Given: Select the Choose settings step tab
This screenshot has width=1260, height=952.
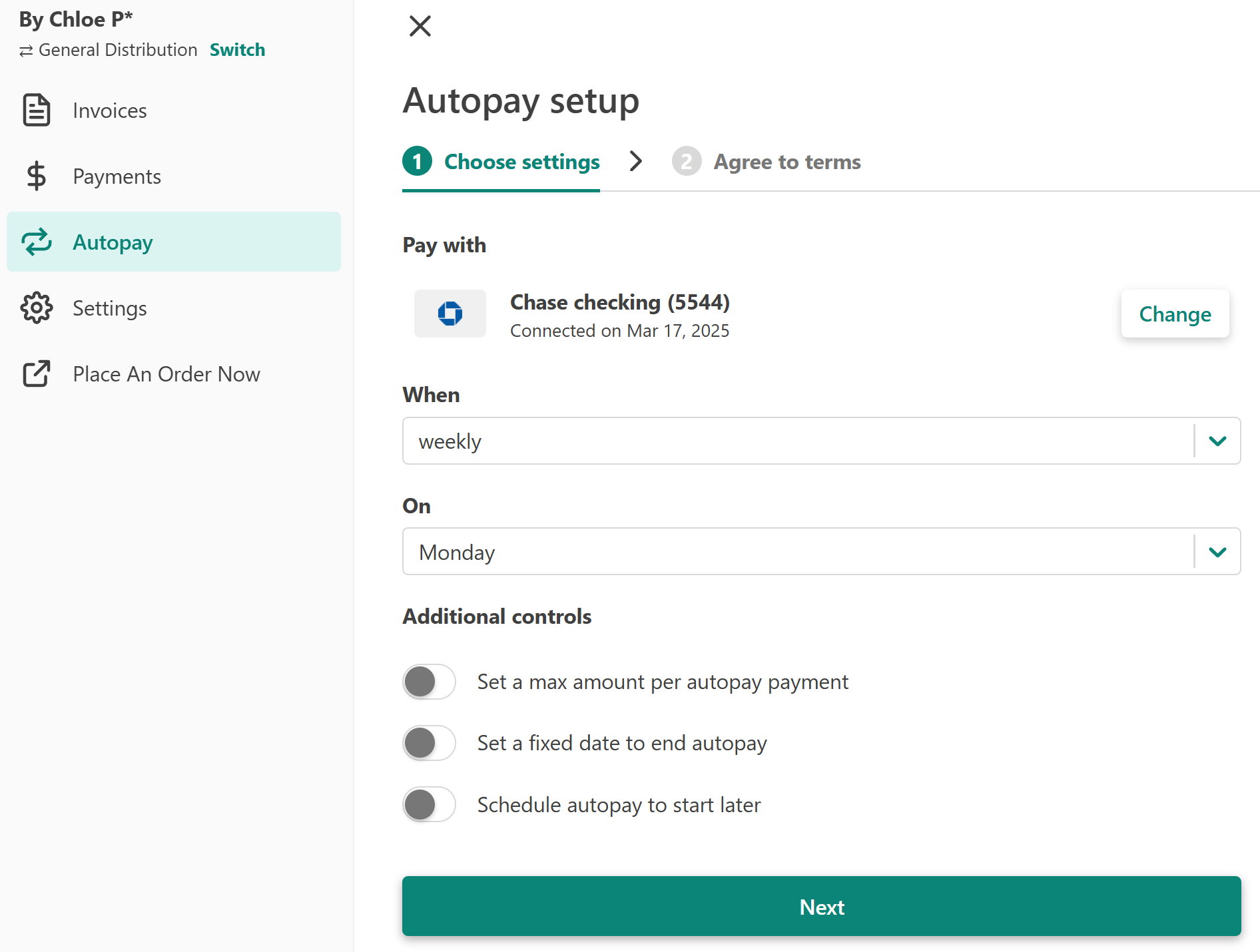Looking at the screenshot, I should click(x=501, y=162).
